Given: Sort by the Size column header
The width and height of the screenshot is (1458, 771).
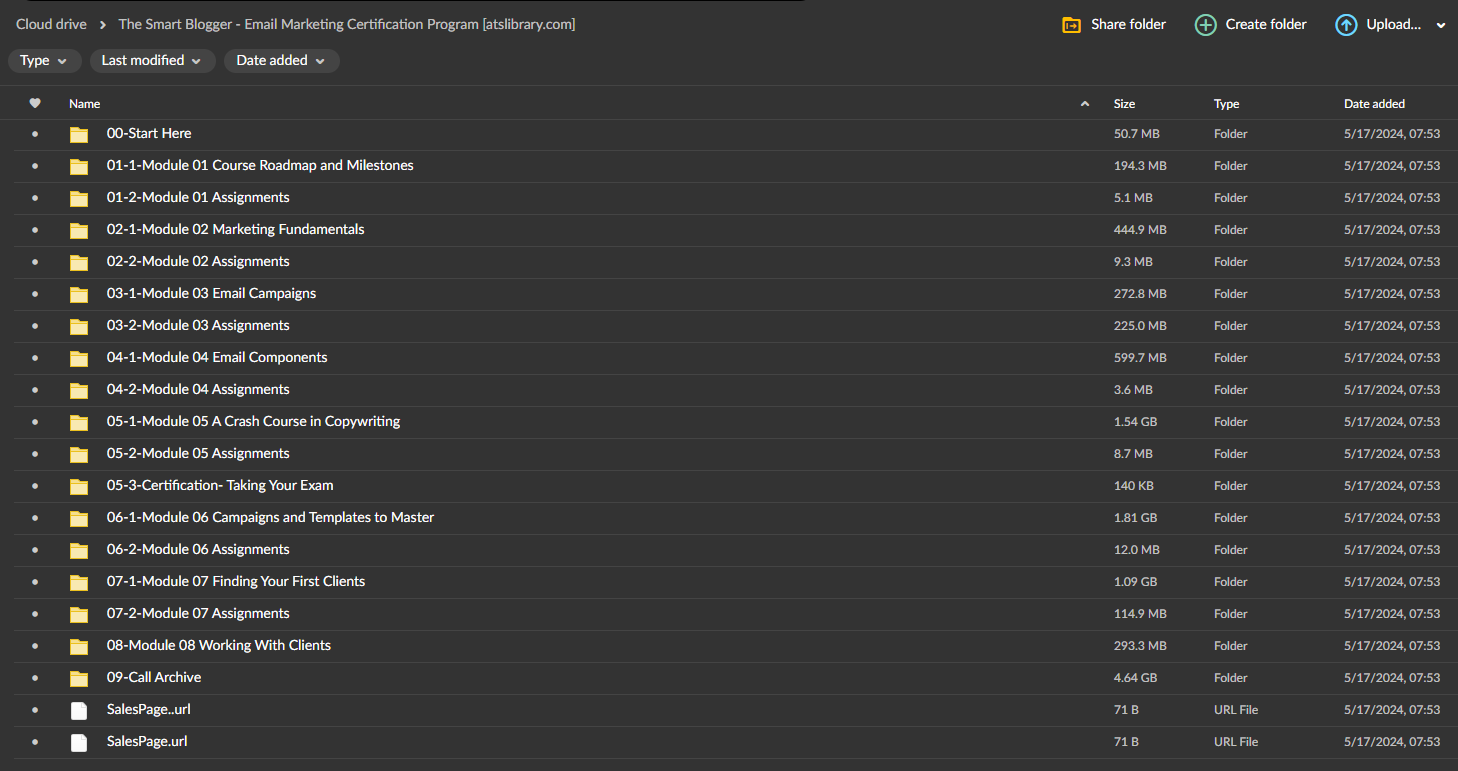Looking at the screenshot, I should [x=1124, y=104].
